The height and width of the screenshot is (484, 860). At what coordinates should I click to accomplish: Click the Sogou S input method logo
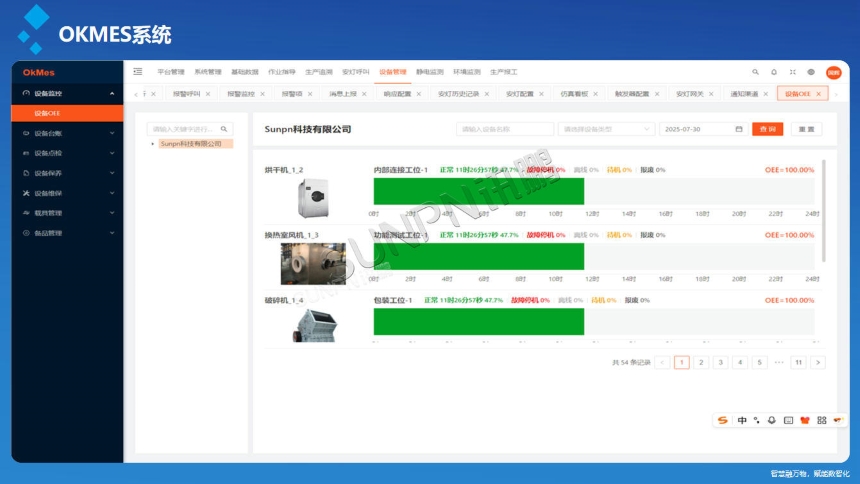722,420
